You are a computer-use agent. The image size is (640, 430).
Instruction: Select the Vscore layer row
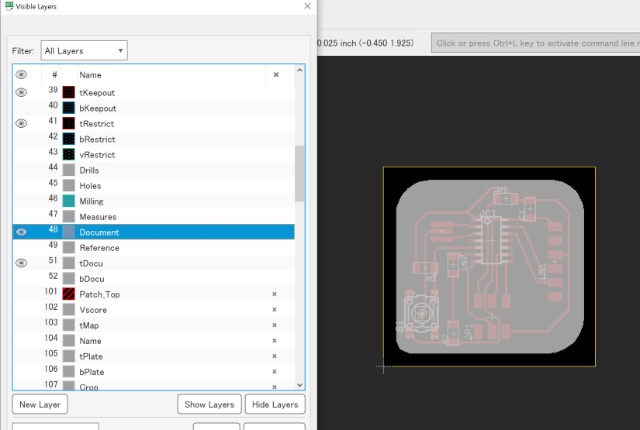coord(153,310)
